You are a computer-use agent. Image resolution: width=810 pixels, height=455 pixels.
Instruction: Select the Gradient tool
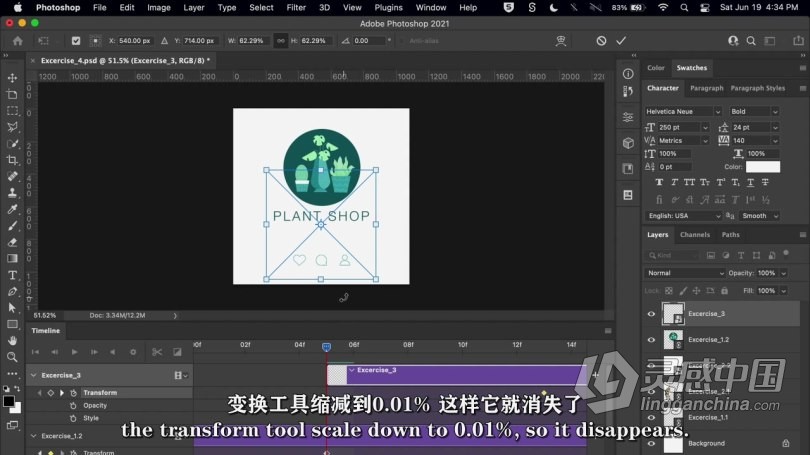[12, 259]
